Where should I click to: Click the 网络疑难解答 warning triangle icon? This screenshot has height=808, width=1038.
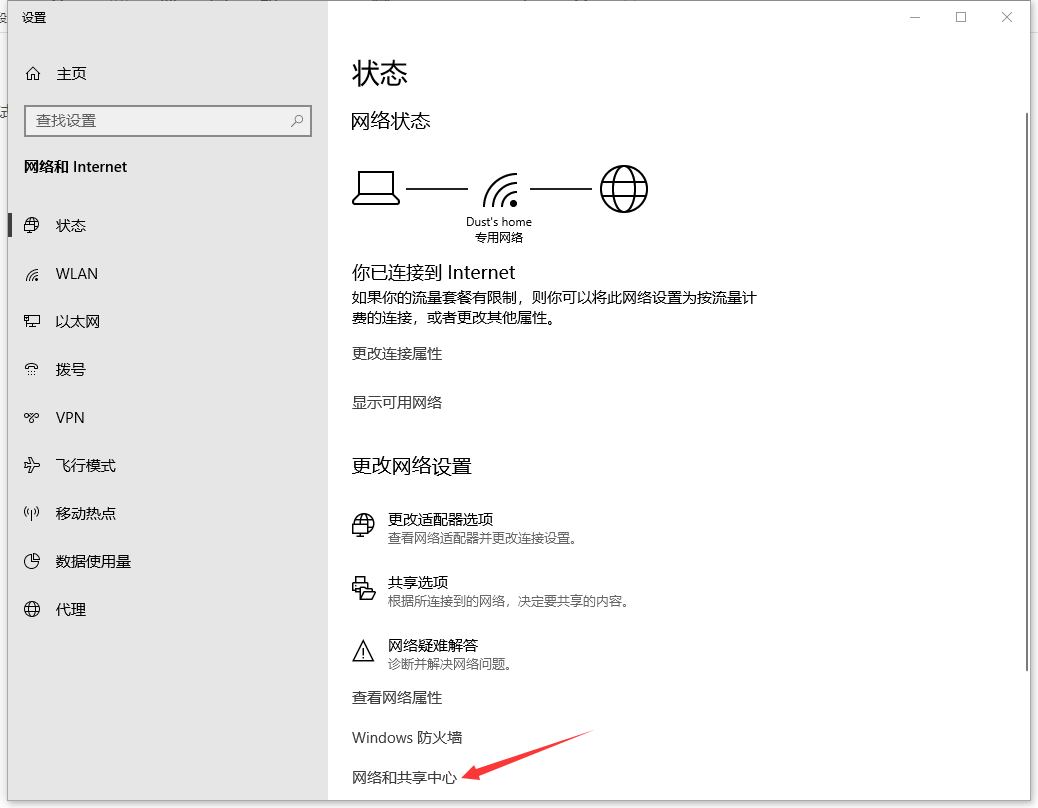(362, 650)
